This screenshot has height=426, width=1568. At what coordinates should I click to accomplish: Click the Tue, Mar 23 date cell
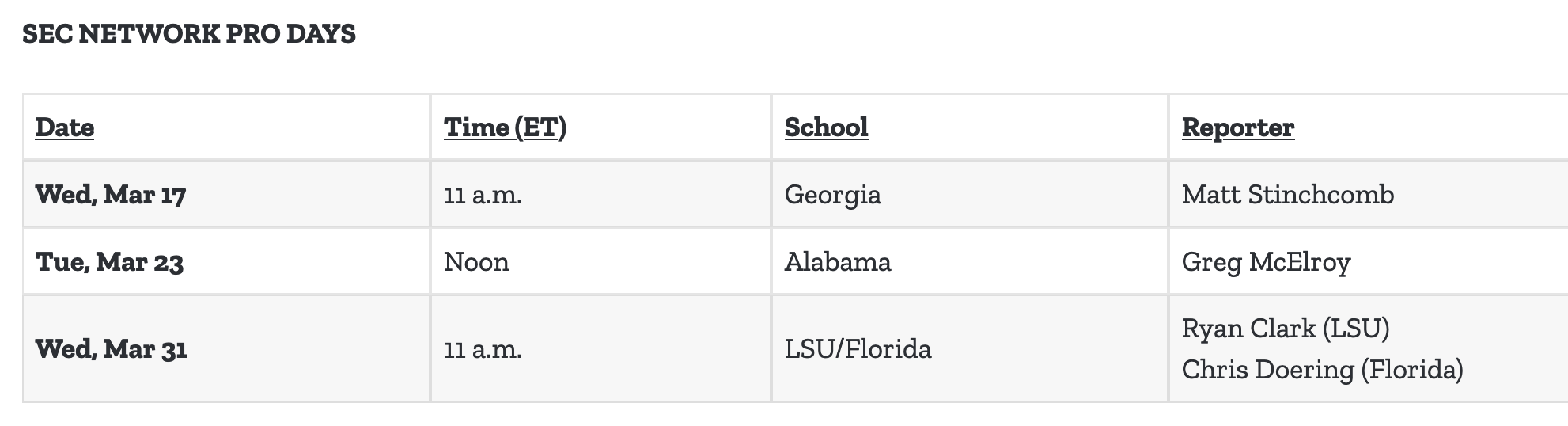109,262
